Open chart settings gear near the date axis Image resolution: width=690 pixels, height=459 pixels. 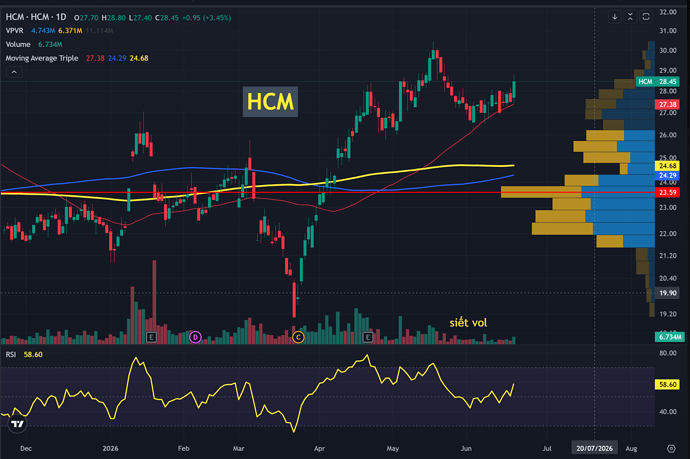pos(671,448)
